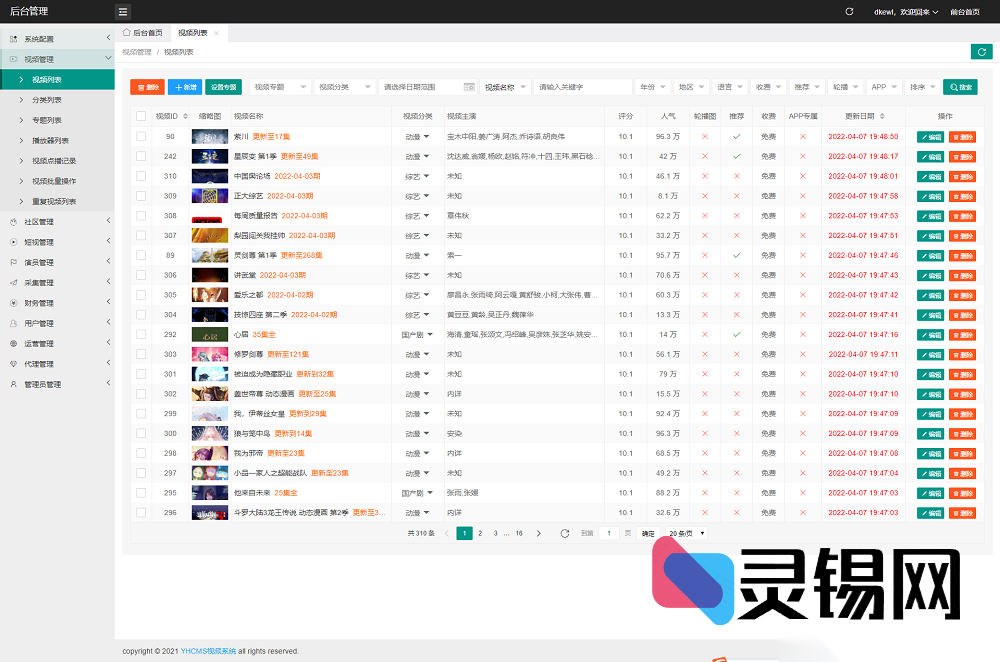The width and height of the screenshot is (1000, 662).
Task: Toggle the recommend checkmark for 紫川 row
Action: point(737,136)
